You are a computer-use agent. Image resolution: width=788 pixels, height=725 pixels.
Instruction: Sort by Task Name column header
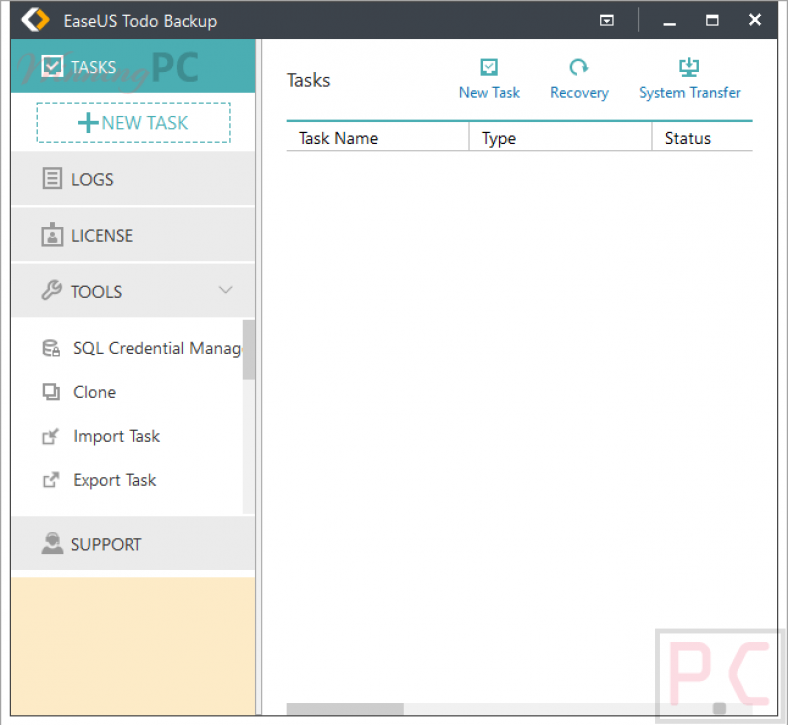[x=377, y=138]
